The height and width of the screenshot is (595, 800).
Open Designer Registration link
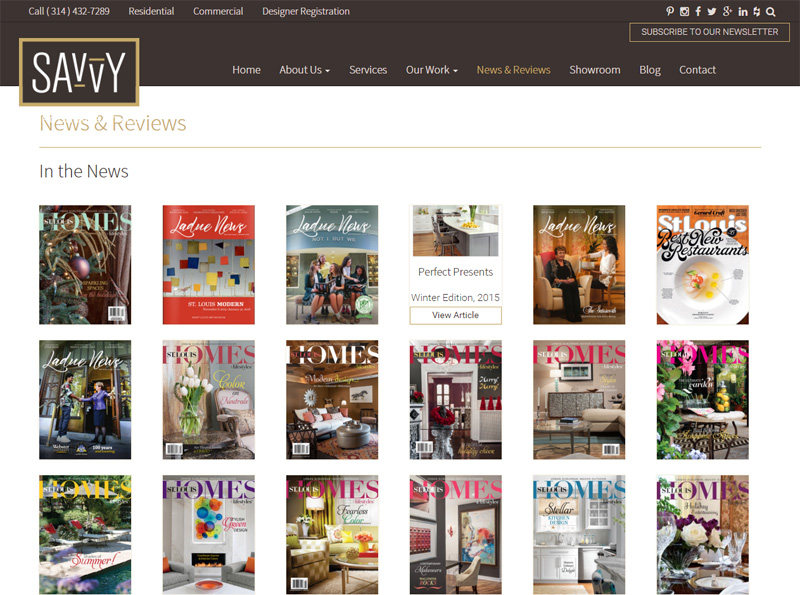(x=306, y=11)
